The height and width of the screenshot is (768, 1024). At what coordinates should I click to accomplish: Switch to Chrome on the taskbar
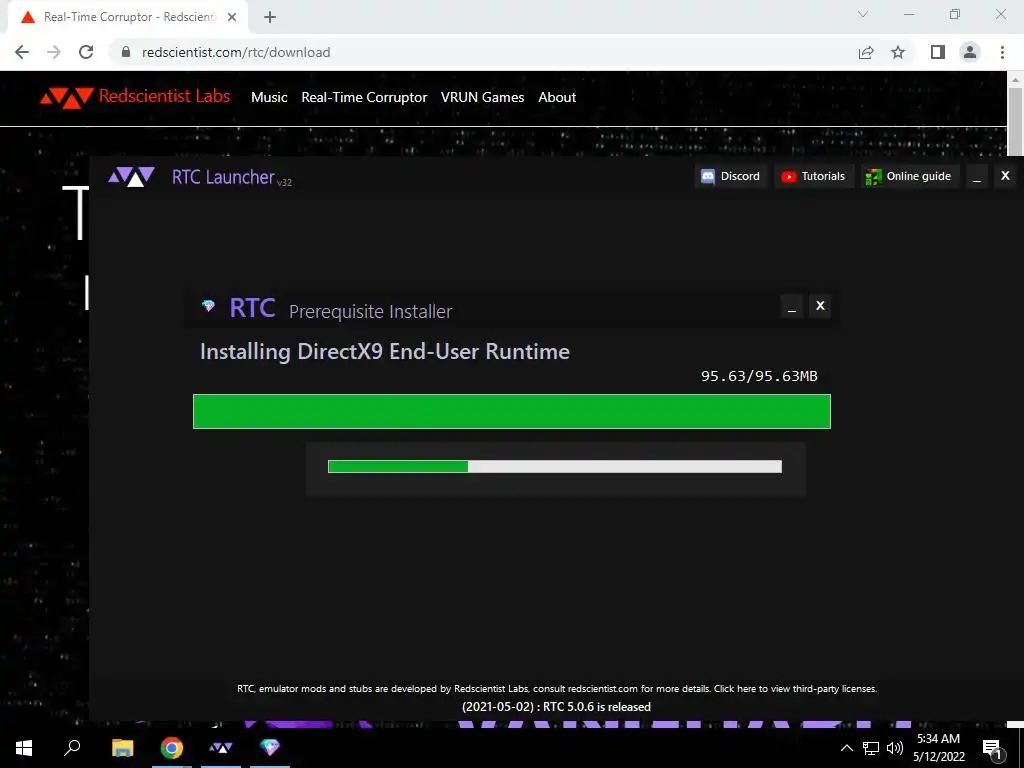click(172, 748)
